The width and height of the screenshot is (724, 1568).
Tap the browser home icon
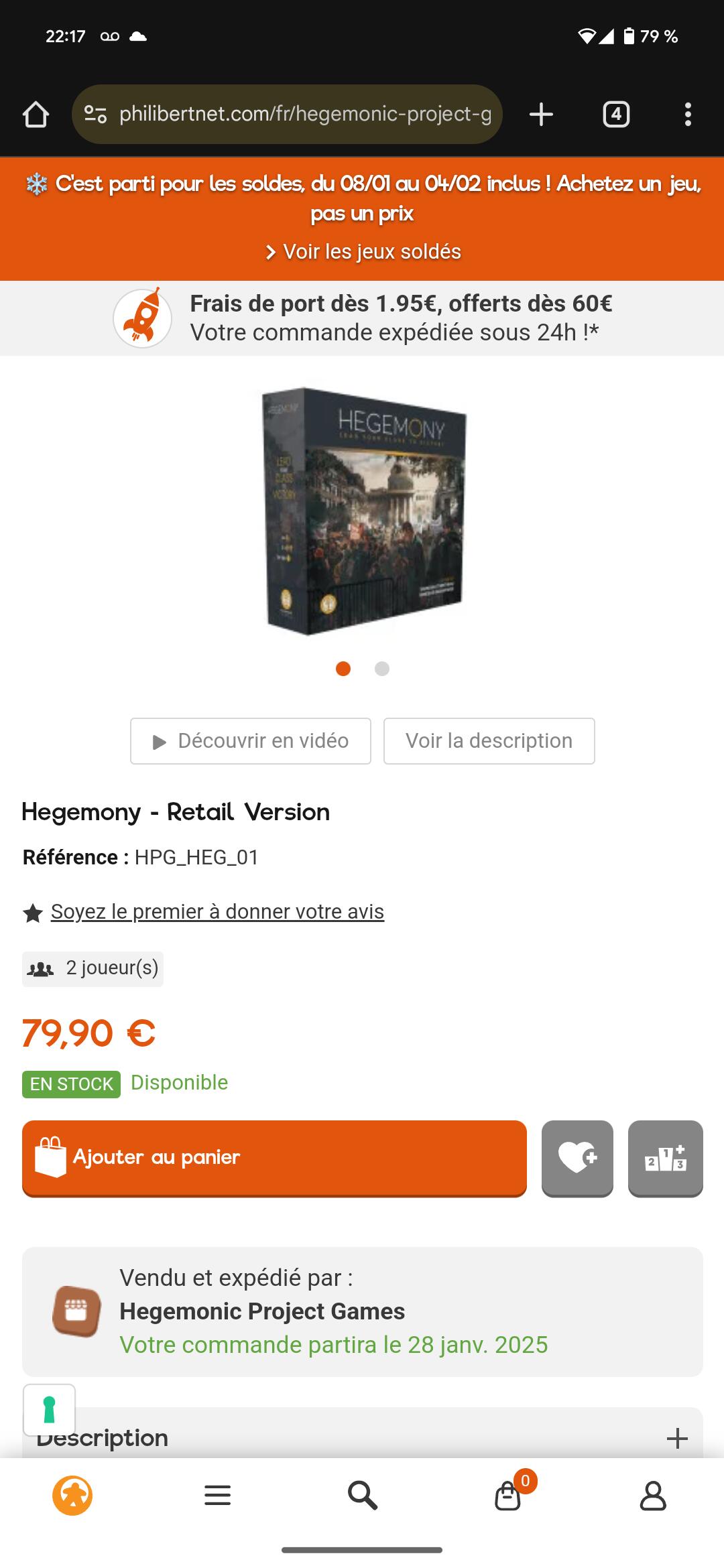(x=36, y=115)
